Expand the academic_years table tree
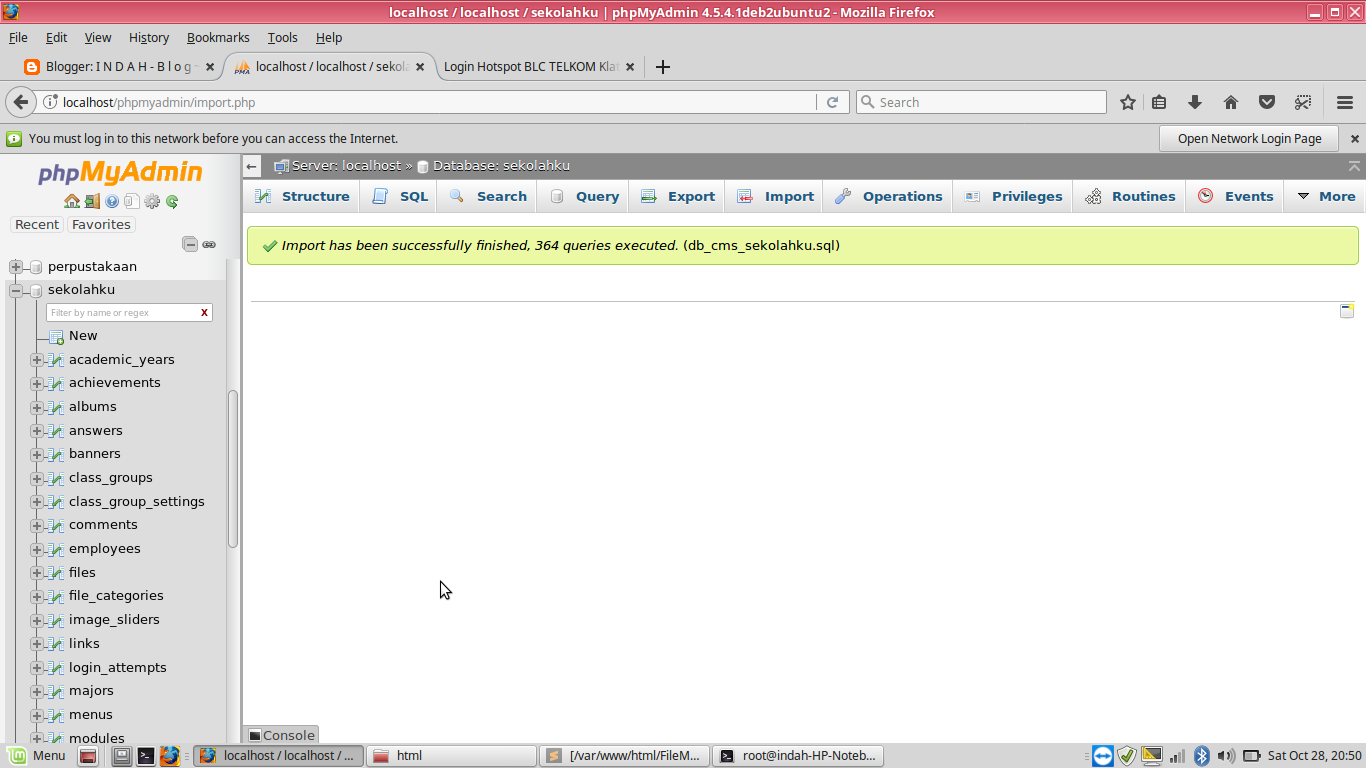Image resolution: width=1366 pixels, height=768 pixels. [x=37, y=359]
